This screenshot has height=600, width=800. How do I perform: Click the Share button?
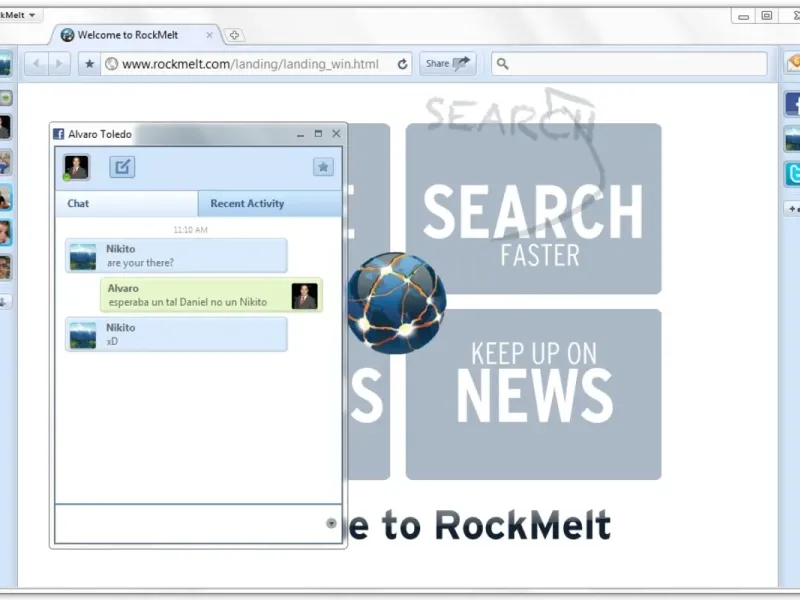447,64
